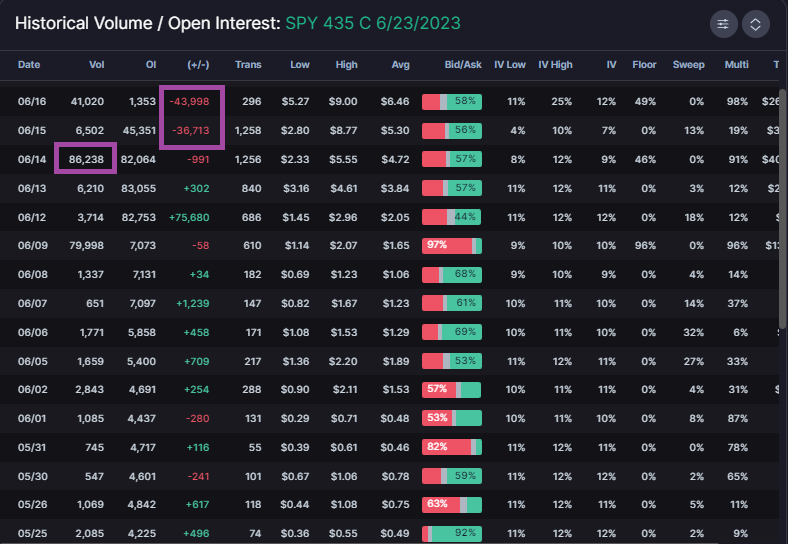
Task: Open the filter settings sliders icon
Action: tap(723, 24)
